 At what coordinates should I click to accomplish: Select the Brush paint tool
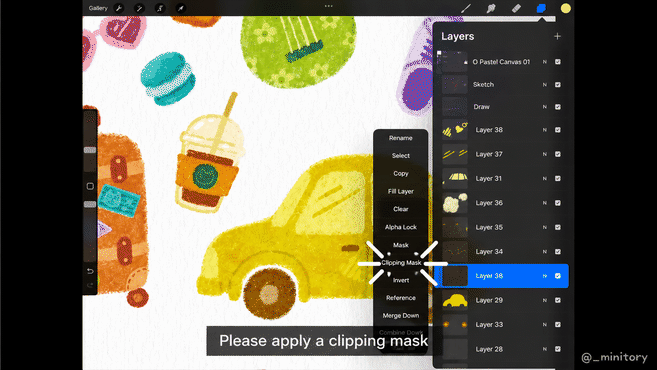pyautogui.click(x=466, y=8)
